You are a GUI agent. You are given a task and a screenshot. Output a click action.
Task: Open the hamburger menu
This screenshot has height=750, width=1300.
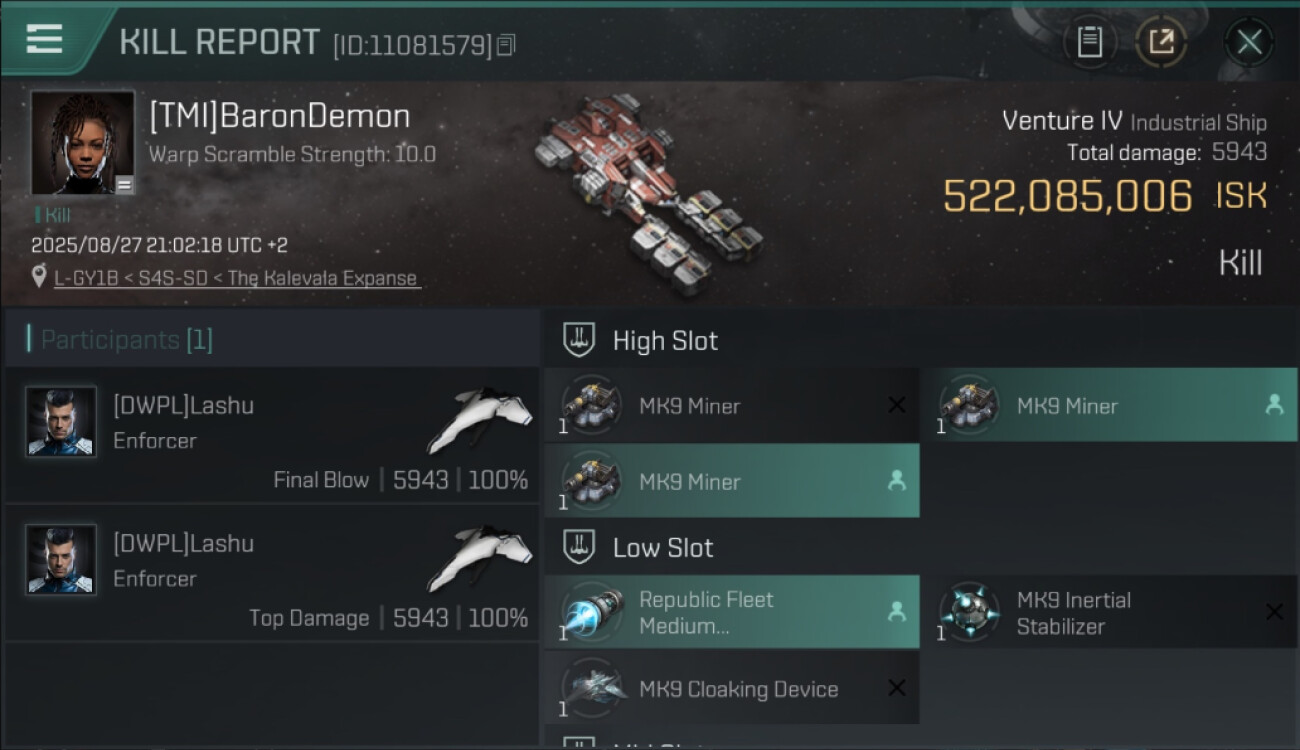tap(44, 39)
